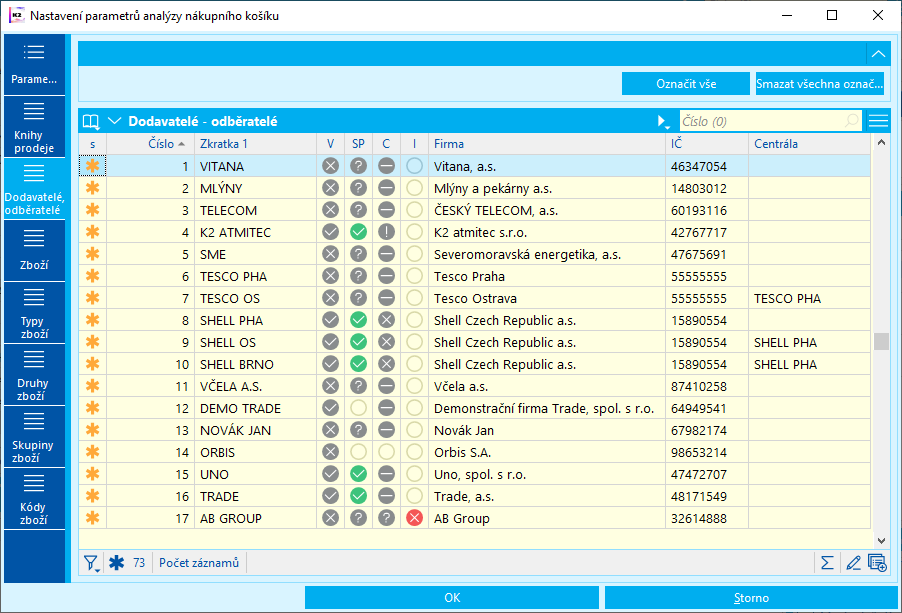Toggle the selection star for SHELL OS row

point(93,342)
